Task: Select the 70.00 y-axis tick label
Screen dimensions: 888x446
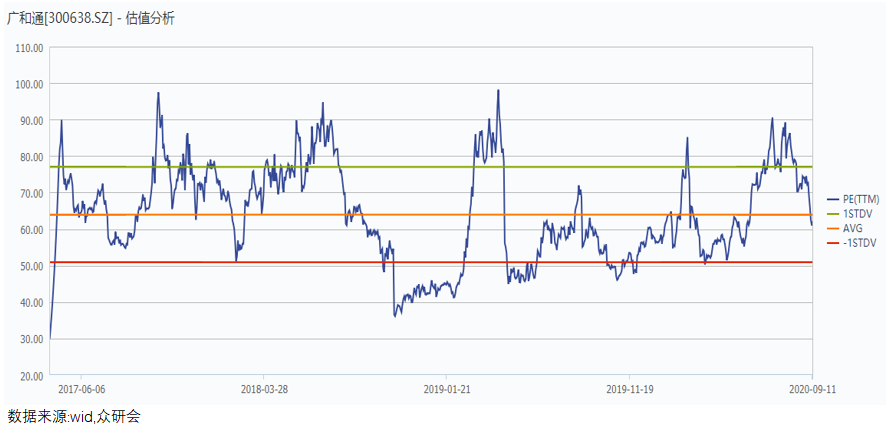Action: point(29,193)
